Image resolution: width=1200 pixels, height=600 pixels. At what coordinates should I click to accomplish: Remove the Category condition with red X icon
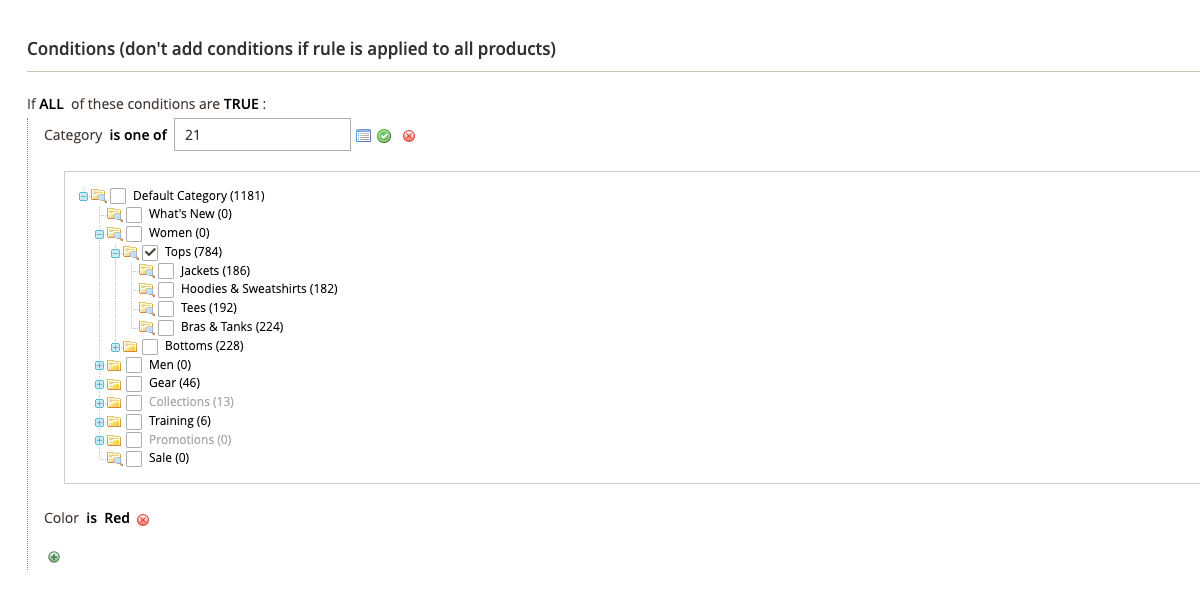click(408, 135)
